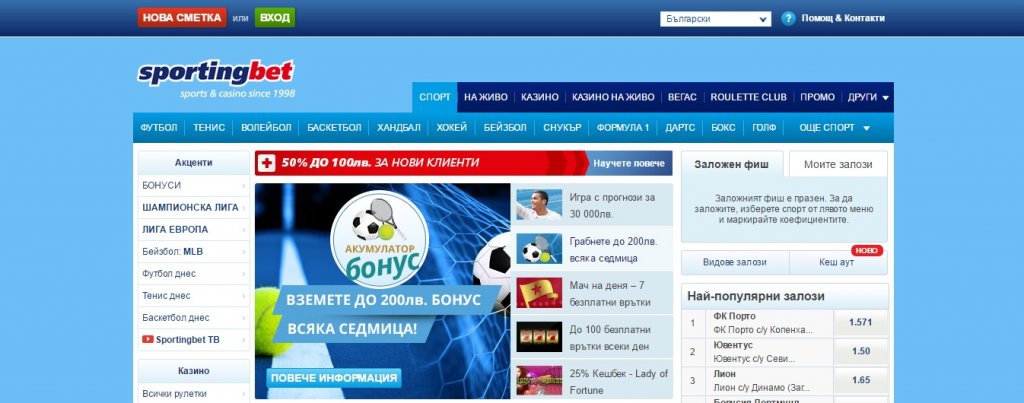The width and height of the screenshot is (1024, 403).
Task: Select ГОЛФ in the sports bar
Action: coord(763,128)
